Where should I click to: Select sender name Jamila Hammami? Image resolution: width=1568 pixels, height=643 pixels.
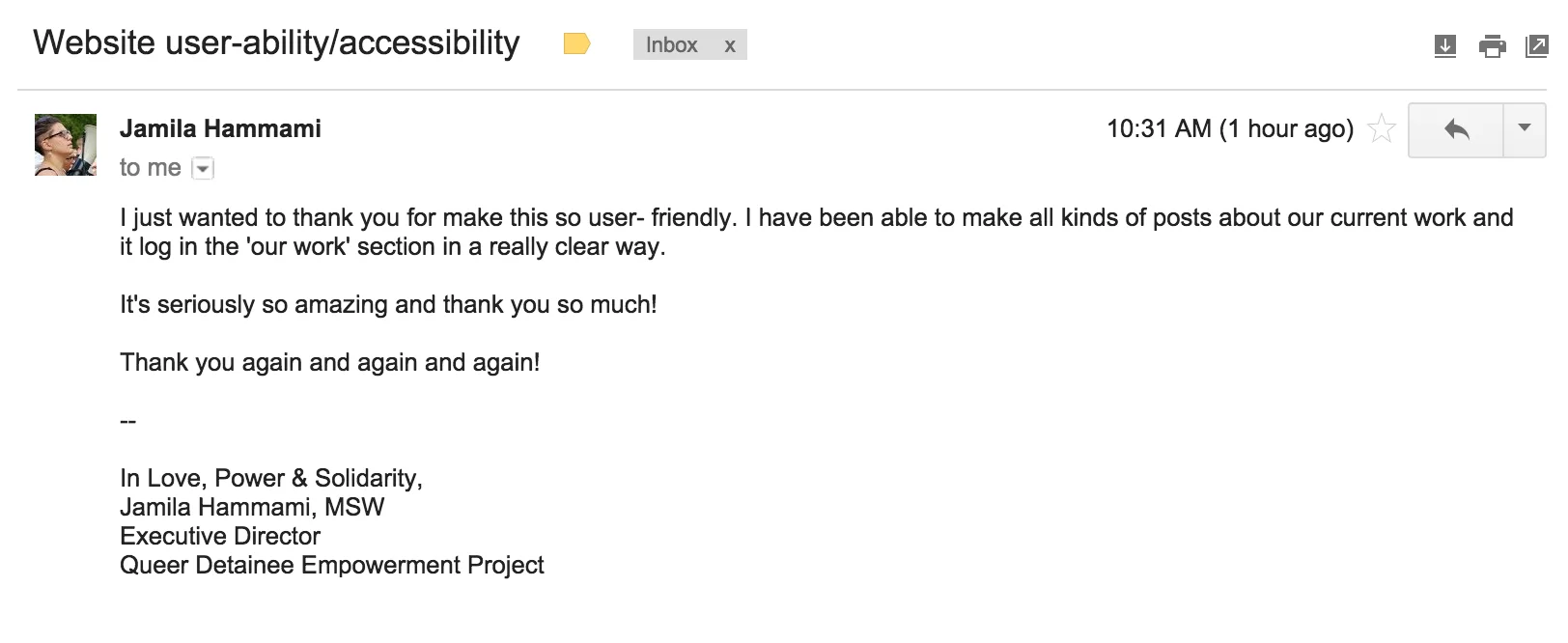click(220, 128)
